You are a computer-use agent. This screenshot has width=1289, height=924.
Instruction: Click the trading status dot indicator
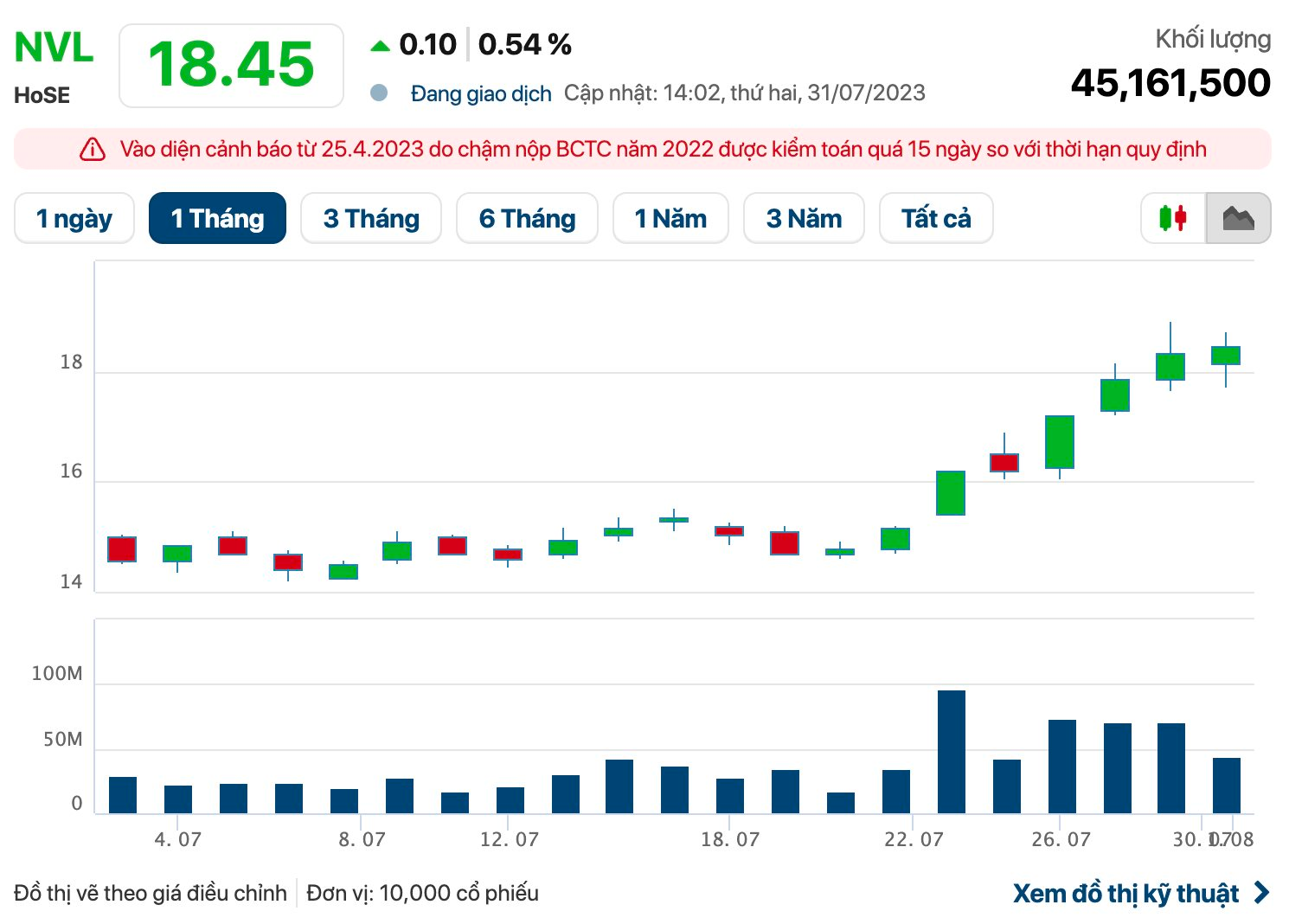point(379,93)
